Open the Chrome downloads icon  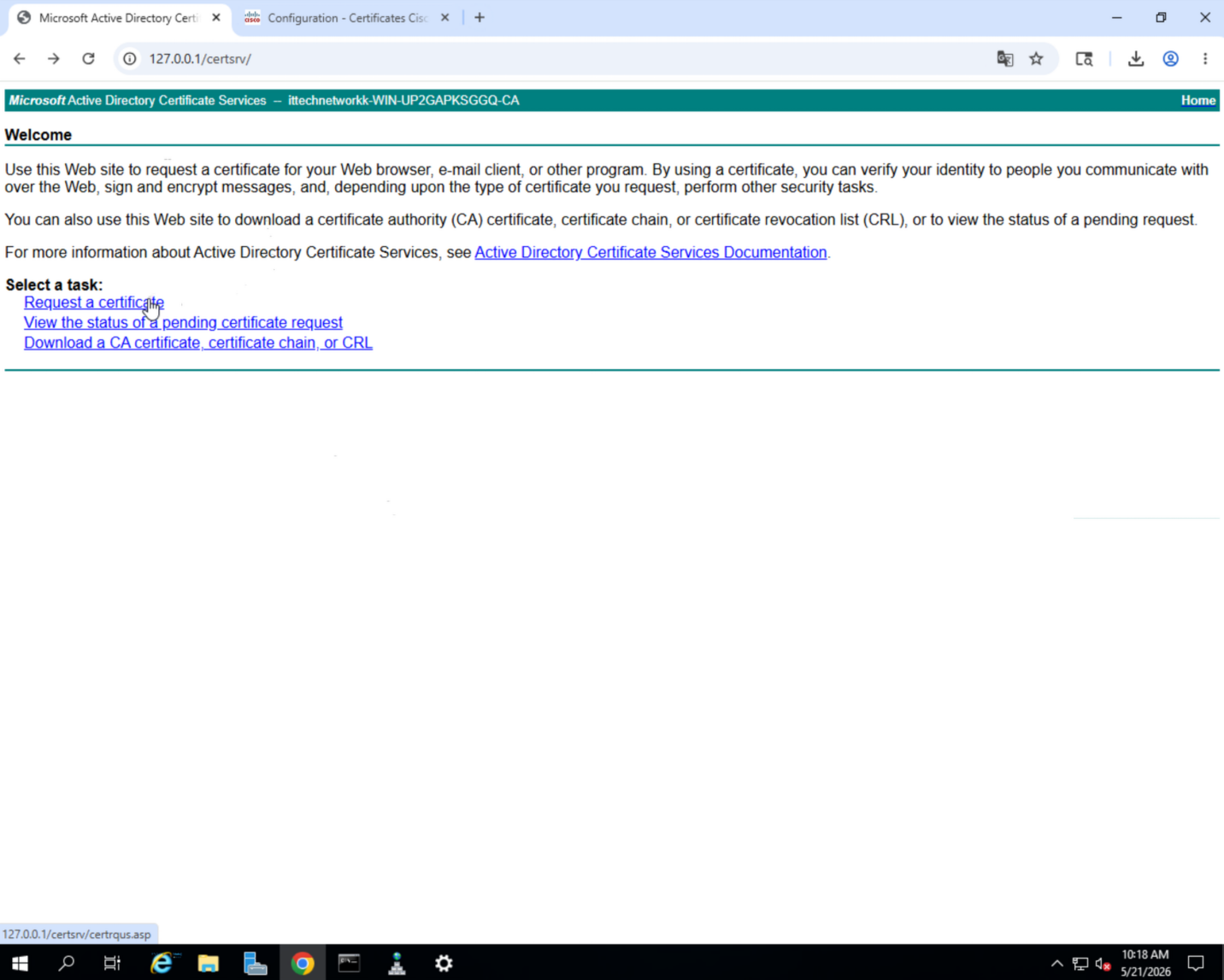pyautogui.click(x=1135, y=59)
